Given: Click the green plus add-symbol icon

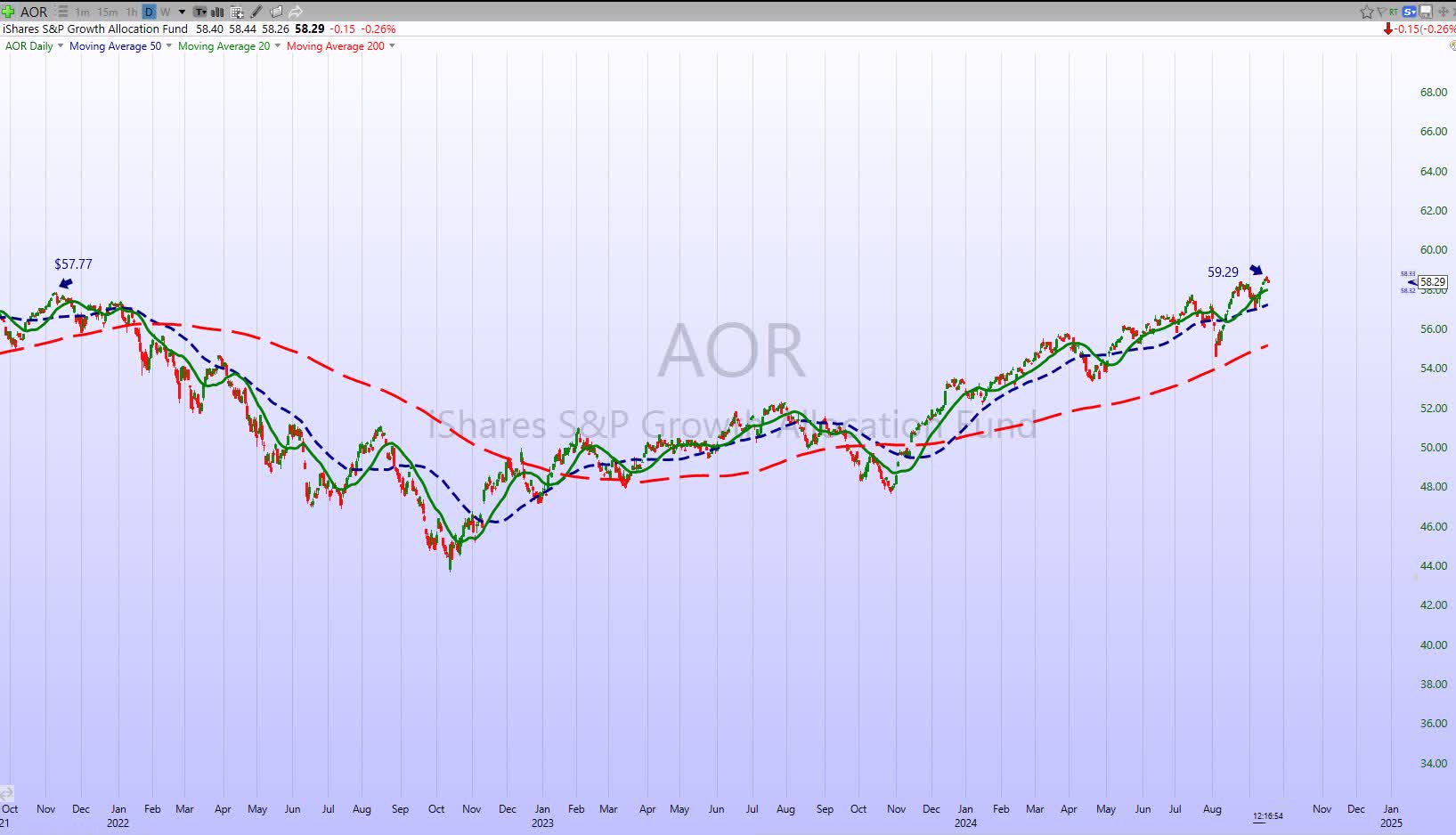Looking at the screenshot, I should point(8,12).
